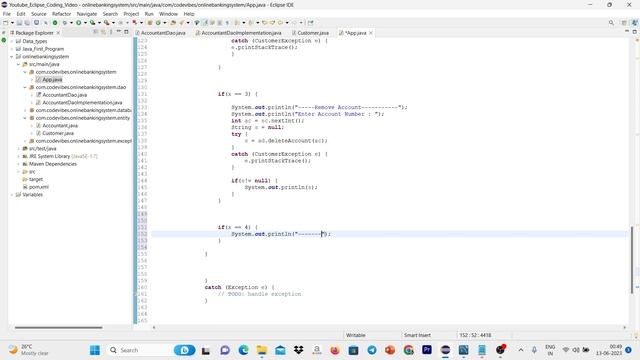Switch to the AccountantDaoImplementation.java tab
This screenshot has width=640, height=360.
point(238,33)
